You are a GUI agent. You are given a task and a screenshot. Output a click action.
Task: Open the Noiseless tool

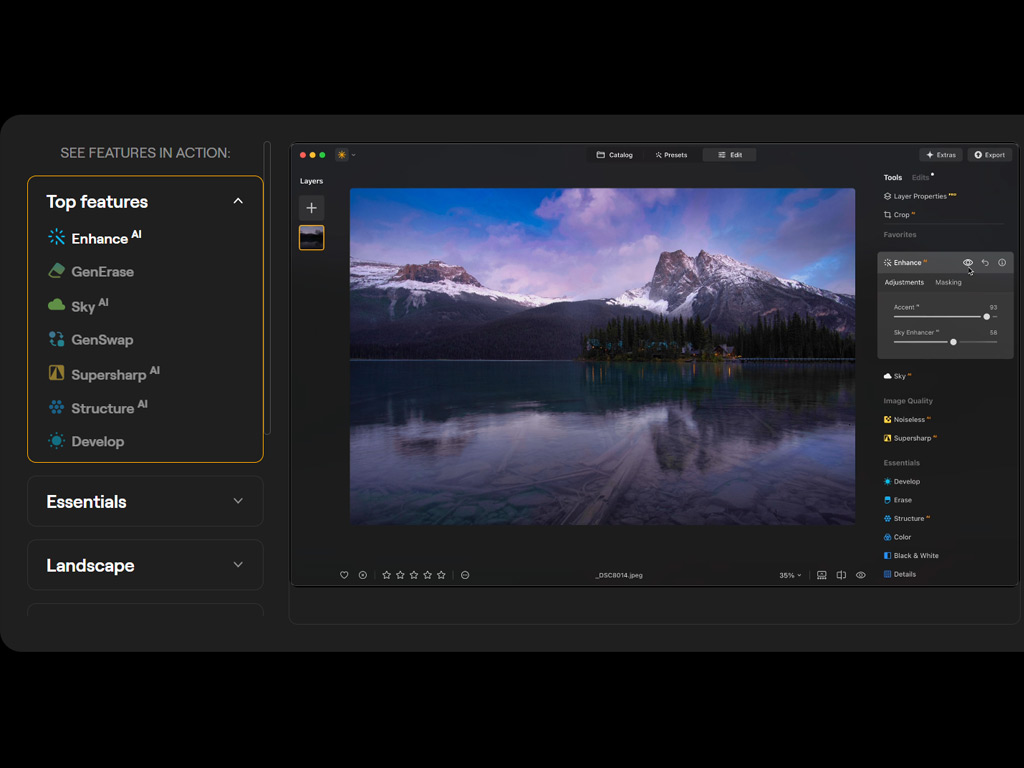(909, 420)
